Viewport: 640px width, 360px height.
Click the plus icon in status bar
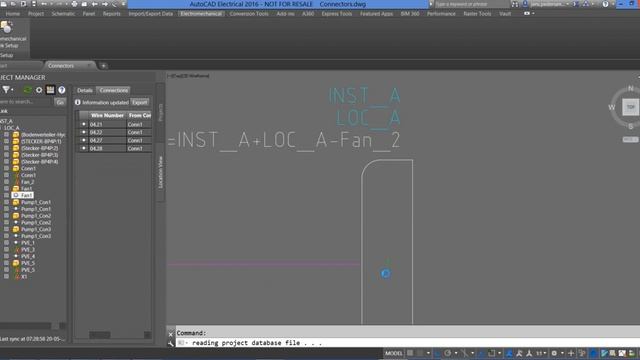[x=571, y=353]
